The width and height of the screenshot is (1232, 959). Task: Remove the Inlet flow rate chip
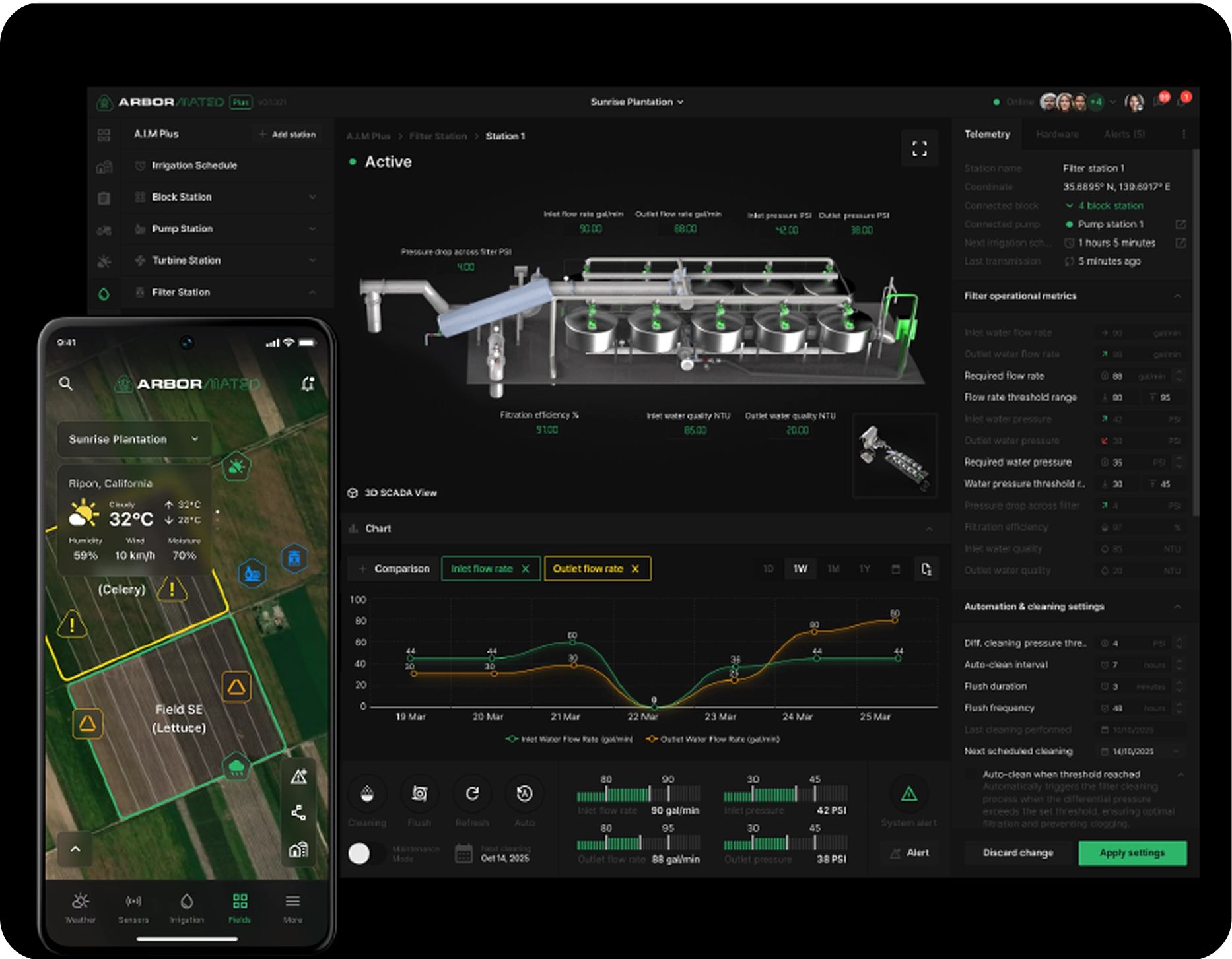(526, 569)
